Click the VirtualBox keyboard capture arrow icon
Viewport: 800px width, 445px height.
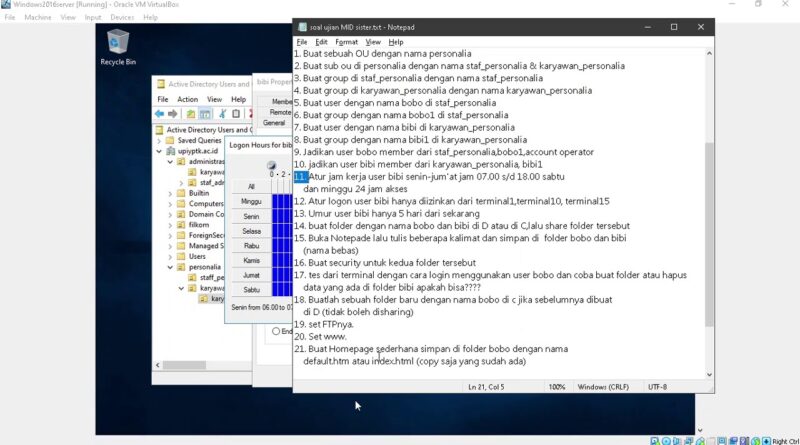coord(766,441)
